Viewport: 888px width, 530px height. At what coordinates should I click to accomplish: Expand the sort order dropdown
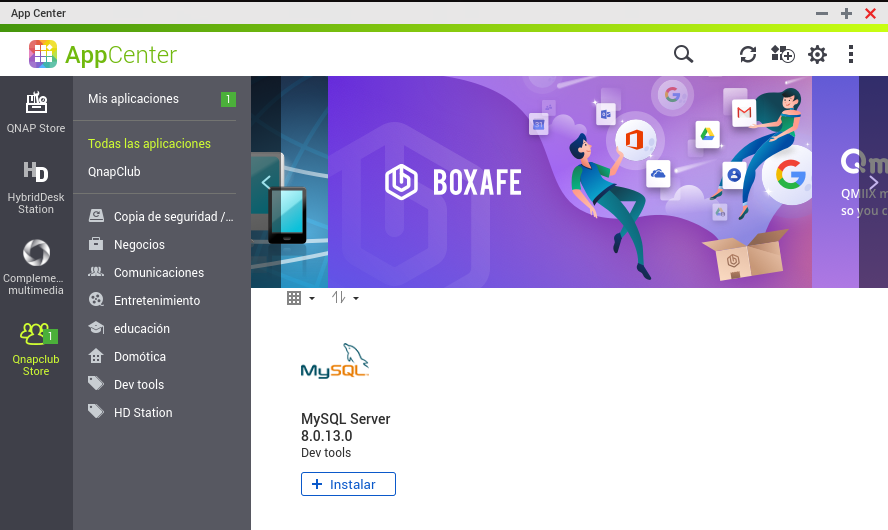(344, 298)
